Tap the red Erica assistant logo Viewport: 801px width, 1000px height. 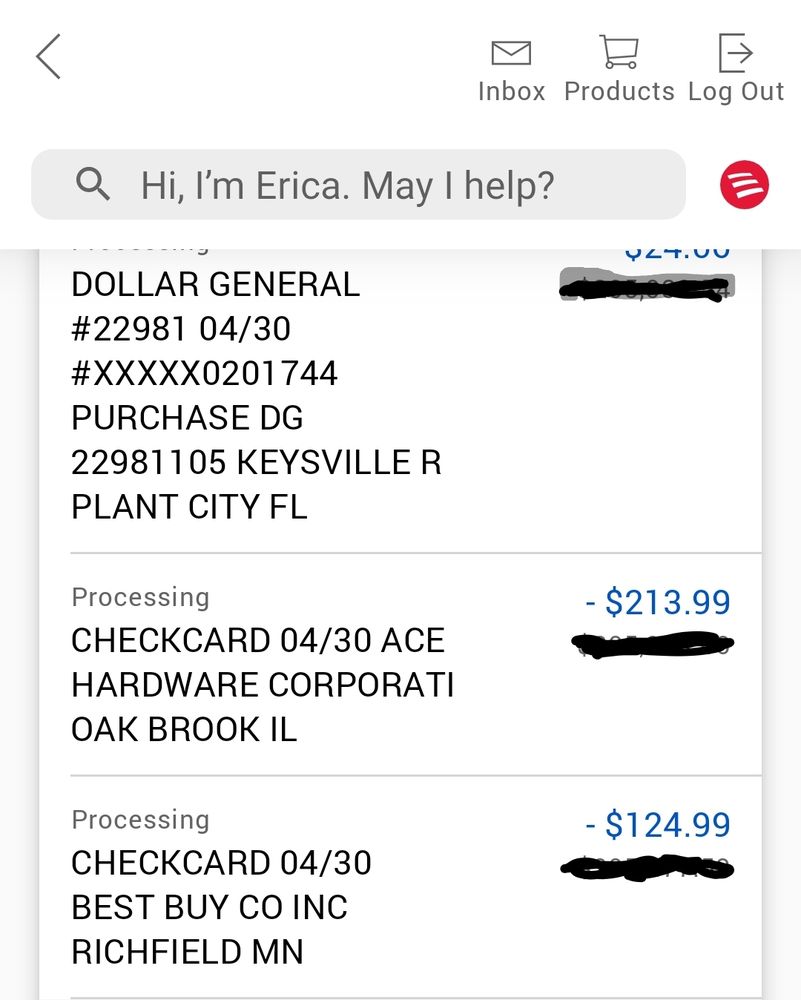point(744,184)
